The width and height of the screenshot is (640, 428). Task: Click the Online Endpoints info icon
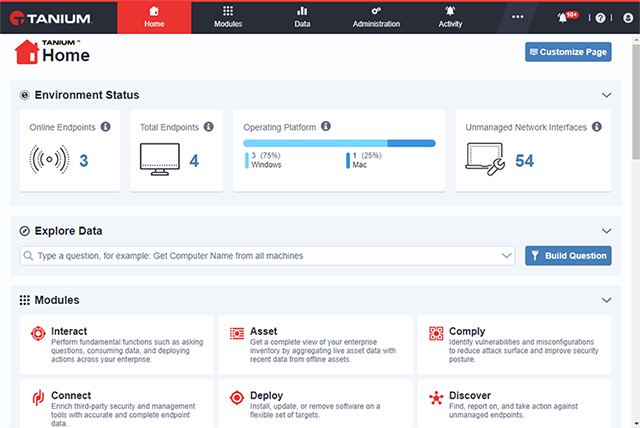click(105, 127)
